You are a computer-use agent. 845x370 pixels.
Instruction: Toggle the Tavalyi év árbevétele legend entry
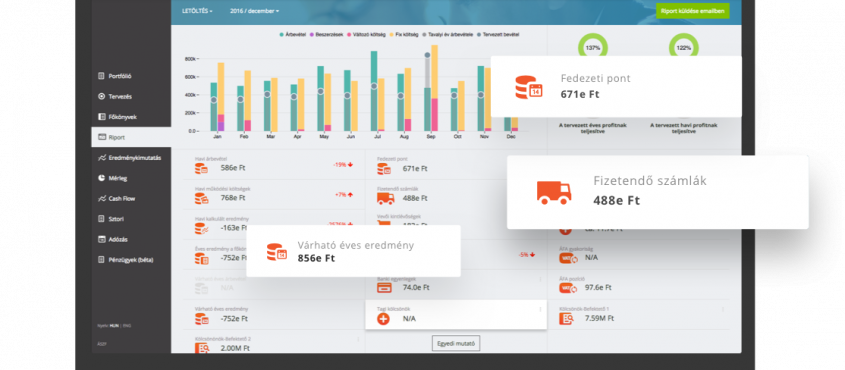point(447,34)
